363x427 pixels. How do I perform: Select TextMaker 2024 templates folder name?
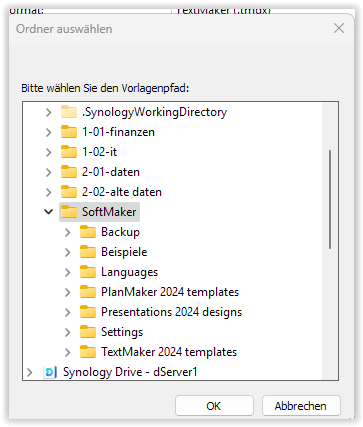coord(169,352)
